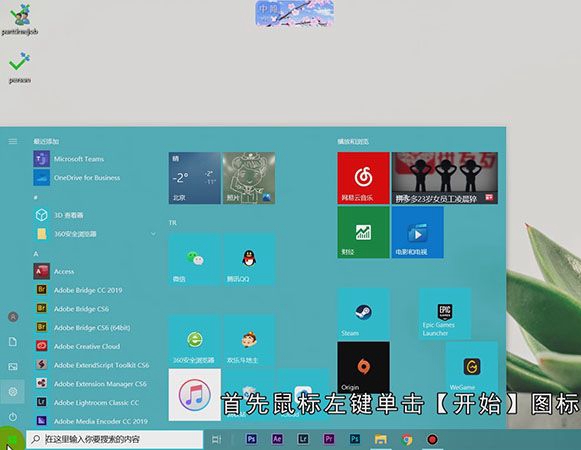Open Google Chrome from the taskbar
The image size is (581, 450).
click(x=406, y=440)
